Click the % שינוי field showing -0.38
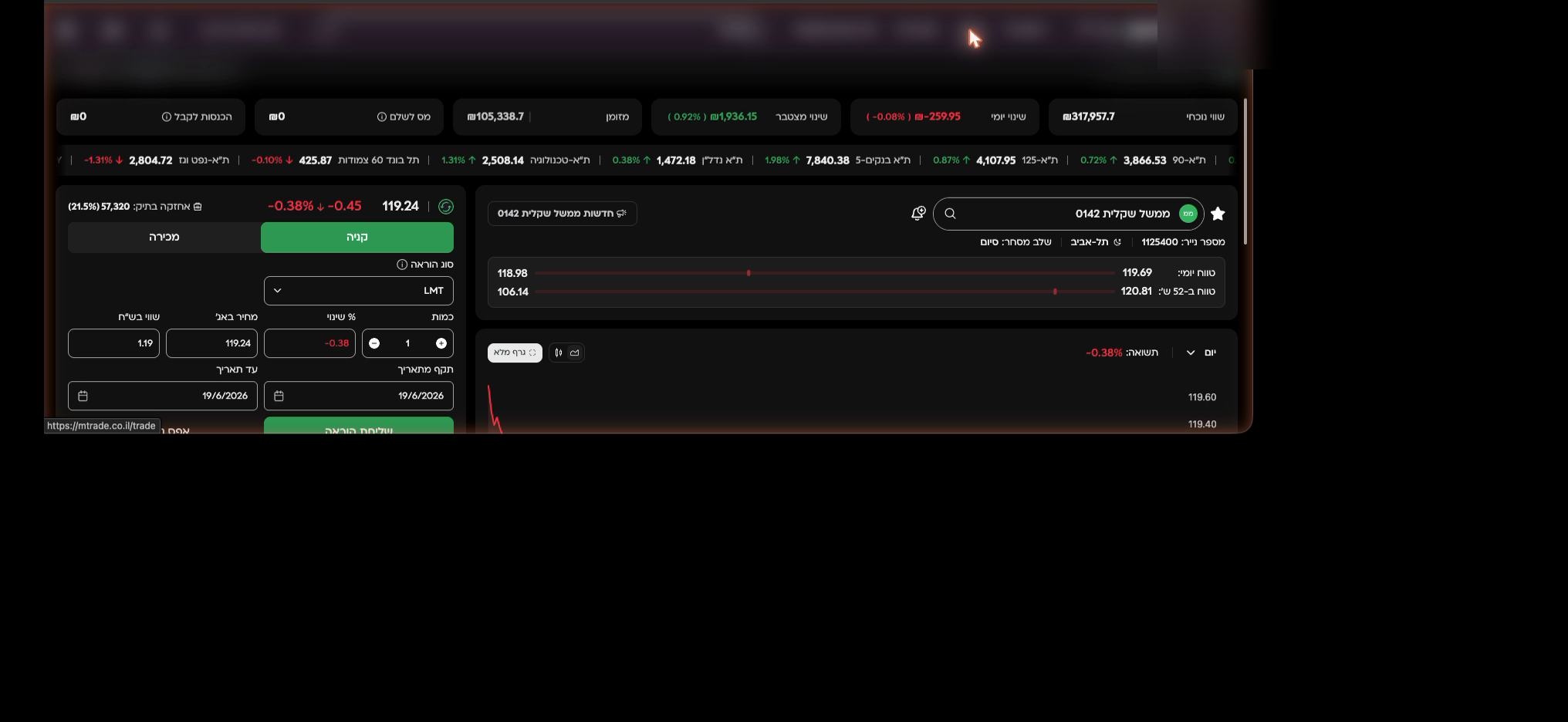Screen dimensions: 1568x722 [x=309, y=343]
